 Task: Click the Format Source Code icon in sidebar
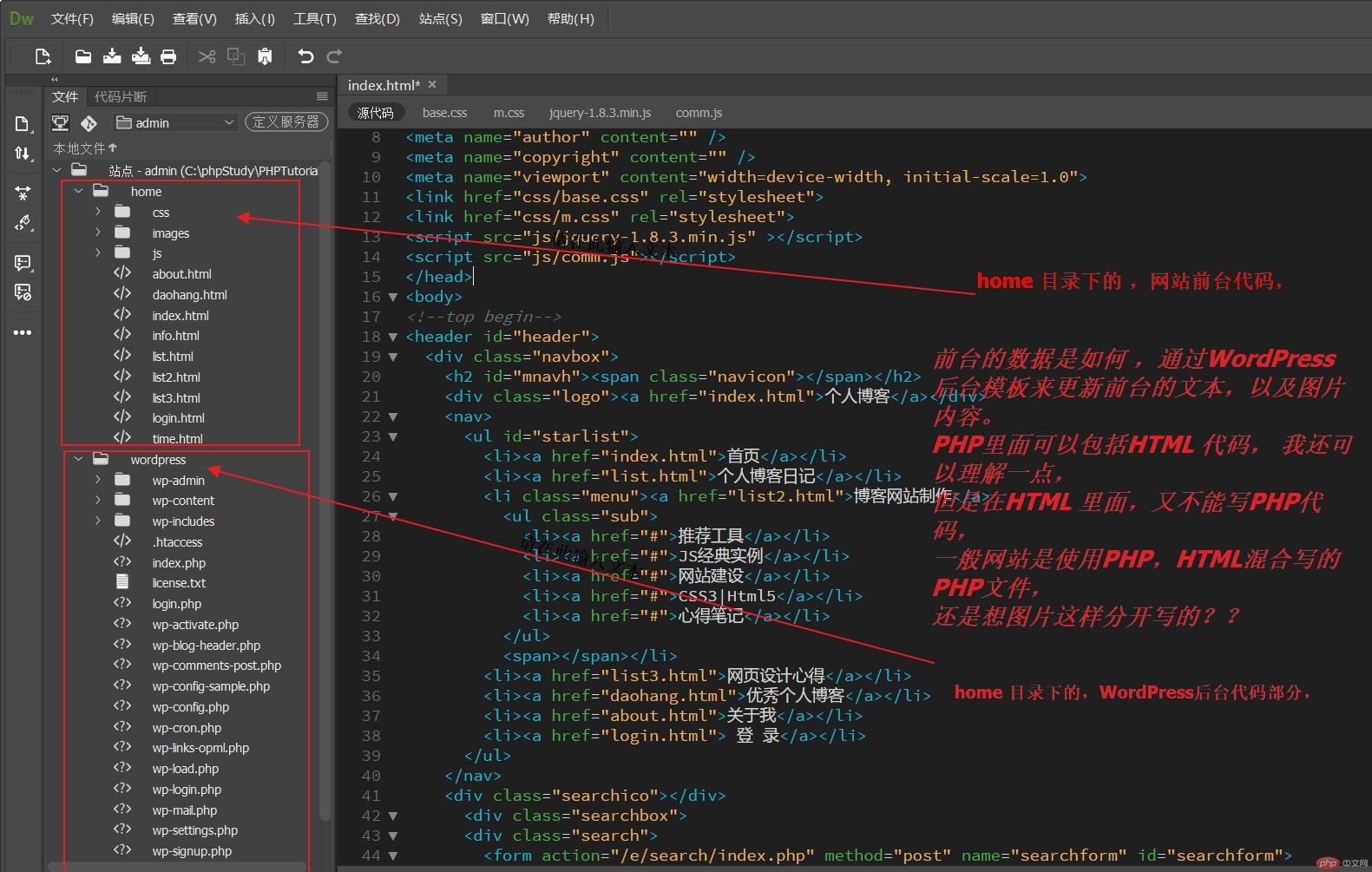23,223
